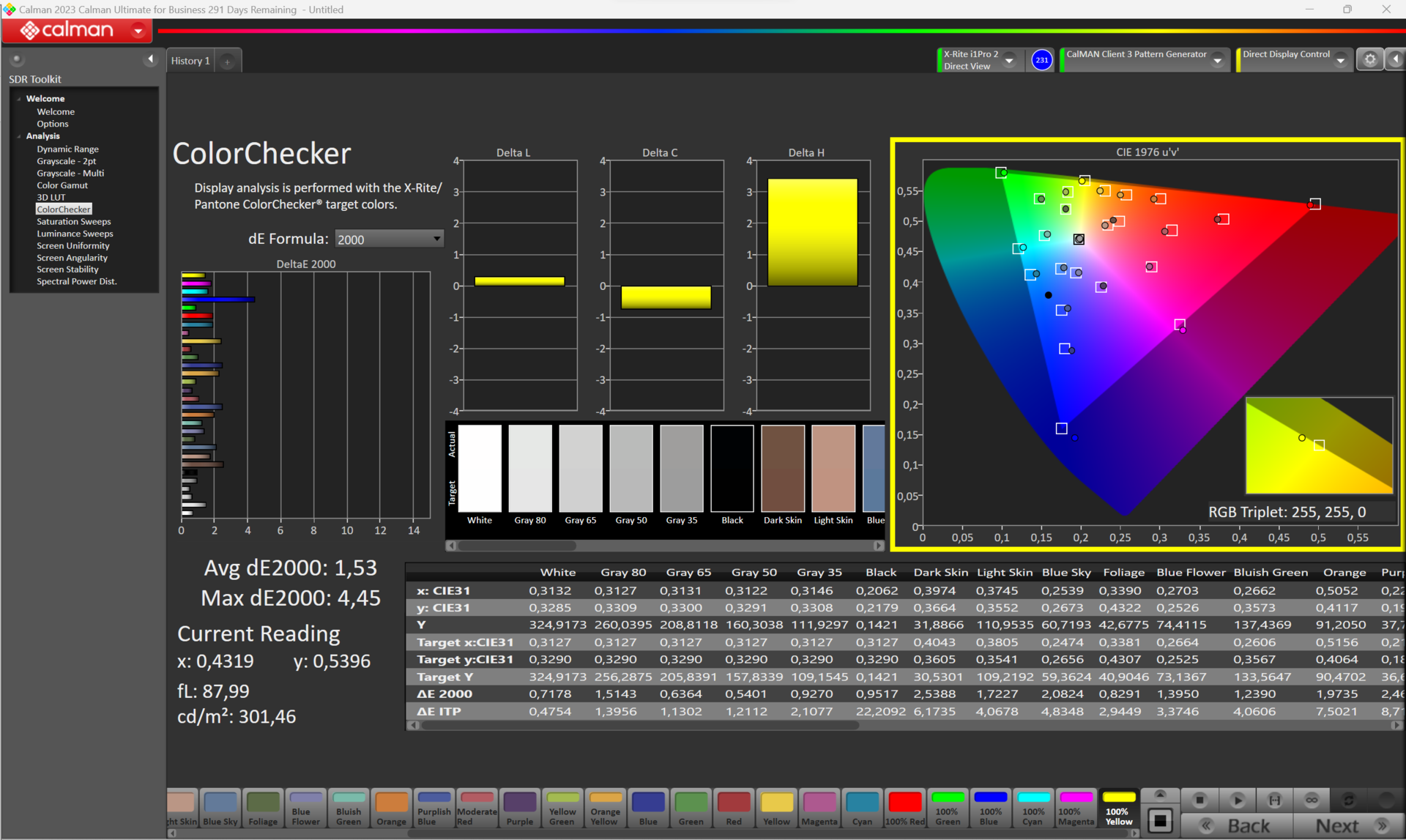Screen dimensions: 1406x840
Task: Click the Gray 80 ΔE 2000 value 1,5143
Action: click(x=616, y=694)
